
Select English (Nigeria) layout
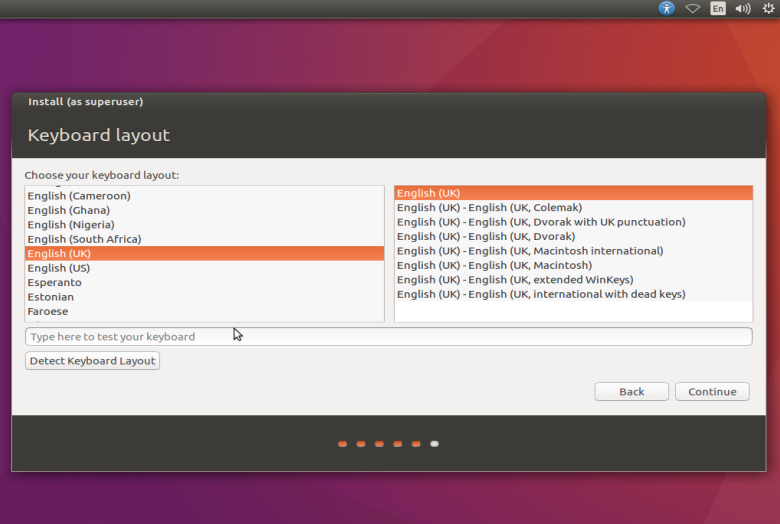[x=204, y=224]
